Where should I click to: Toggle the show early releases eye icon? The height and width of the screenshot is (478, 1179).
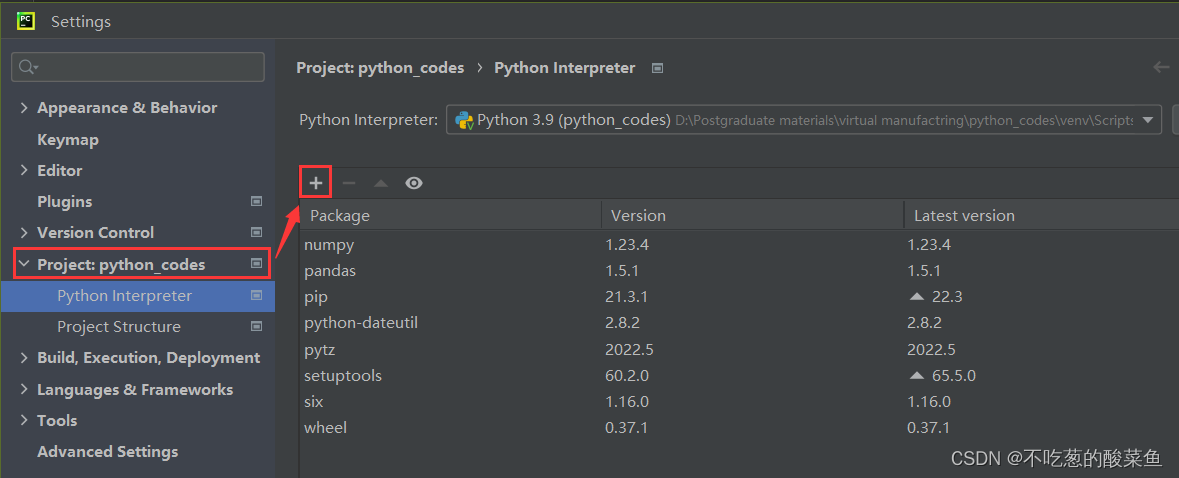click(414, 183)
